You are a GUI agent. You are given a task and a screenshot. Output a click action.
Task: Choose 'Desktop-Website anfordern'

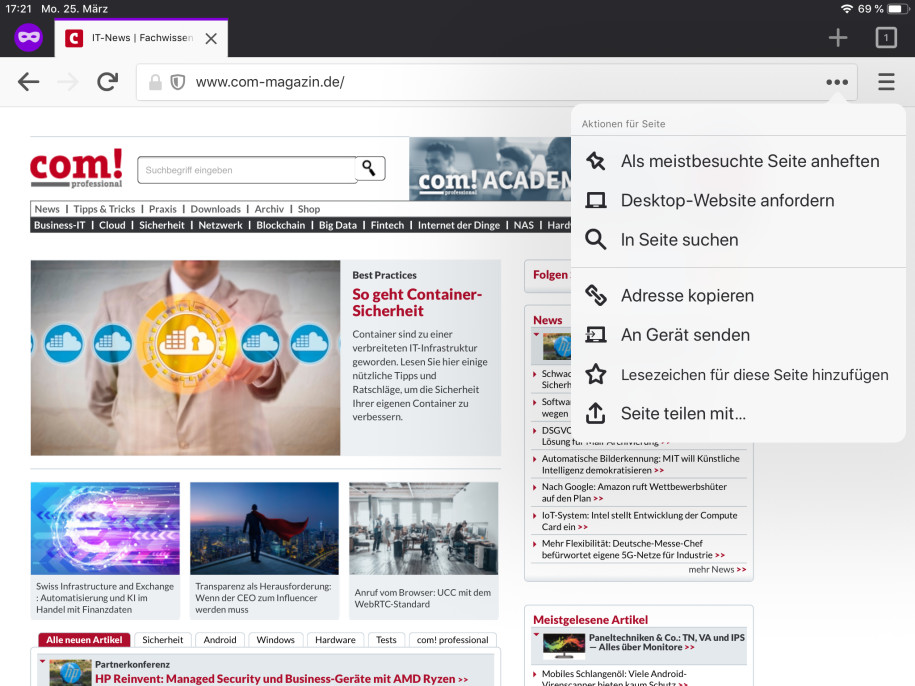(738, 200)
